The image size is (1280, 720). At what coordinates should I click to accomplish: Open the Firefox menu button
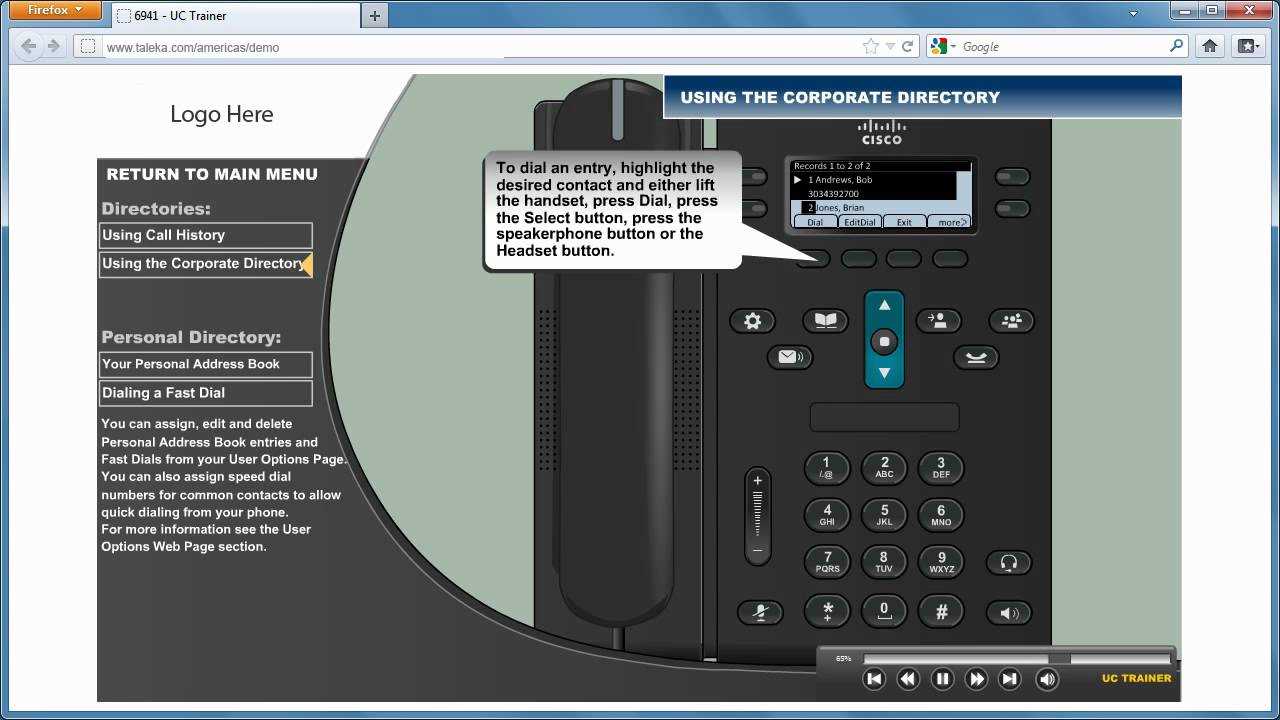pos(57,10)
